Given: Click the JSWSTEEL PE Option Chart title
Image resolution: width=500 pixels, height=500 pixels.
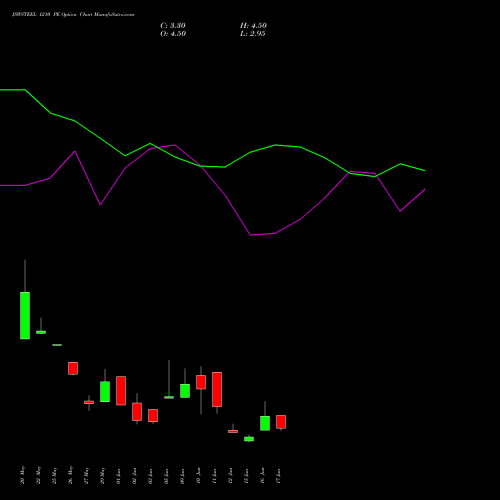Looking at the screenshot, I should pyautogui.click(x=73, y=15).
